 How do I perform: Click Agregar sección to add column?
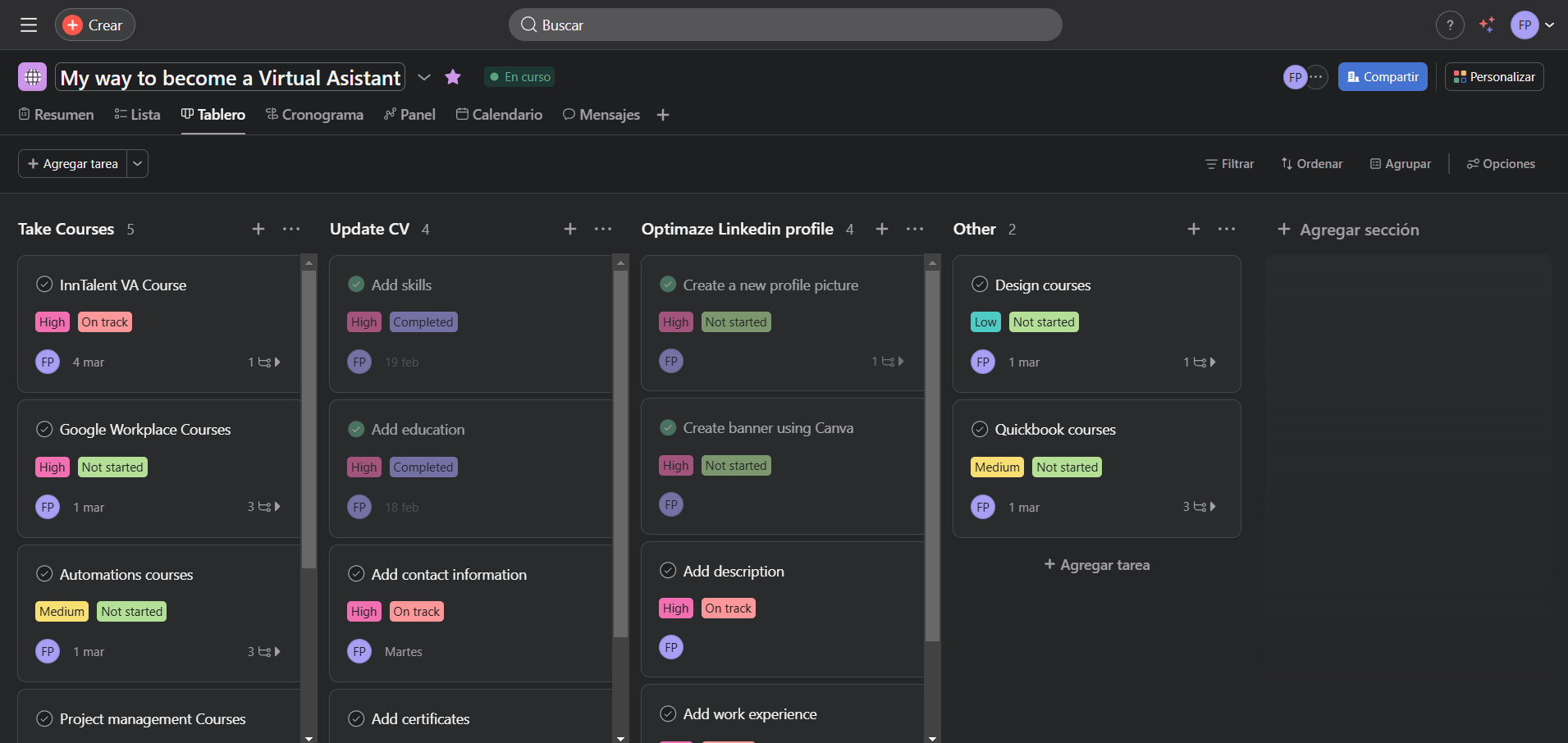(1348, 230)
